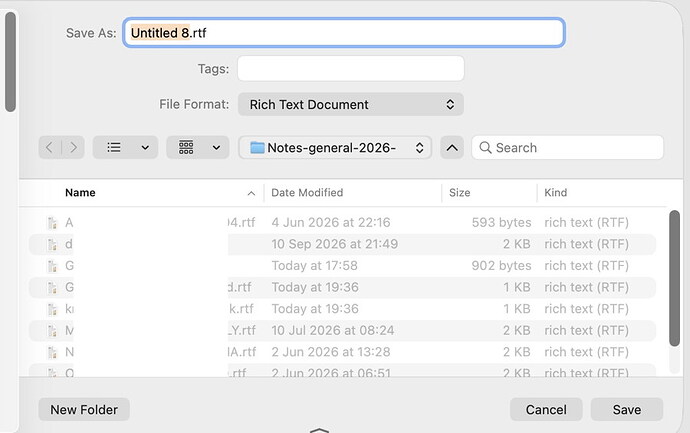The image size is (690, 433).
Task: Select file modified 2 Jun 2026 at 13:28
Action: point(342,352)
